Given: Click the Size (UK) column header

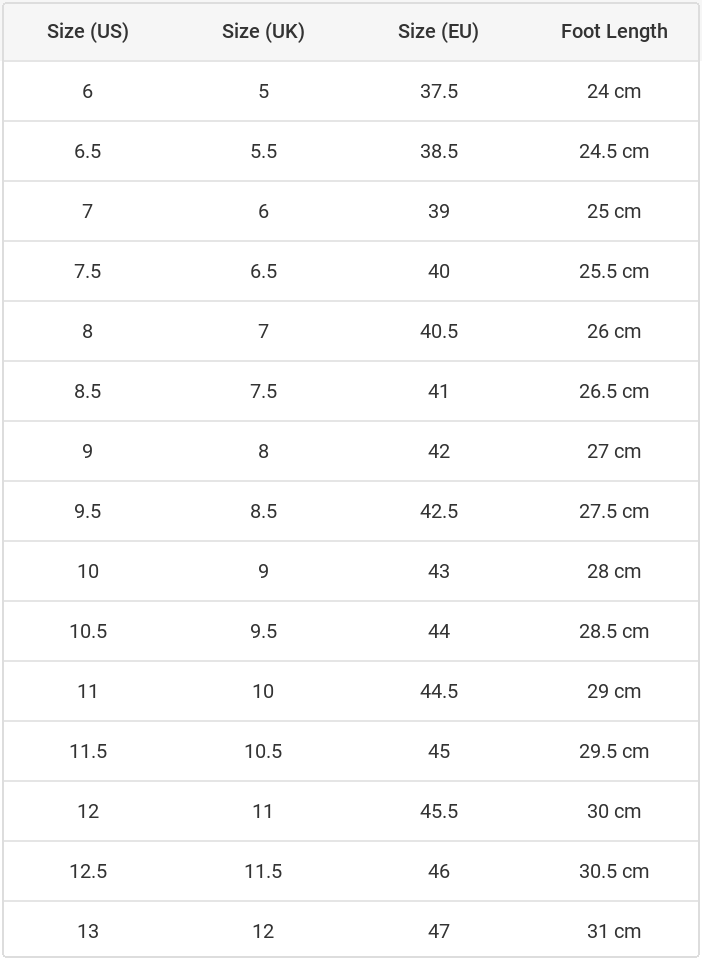Looking at the screenshot, I should [263, 31].
